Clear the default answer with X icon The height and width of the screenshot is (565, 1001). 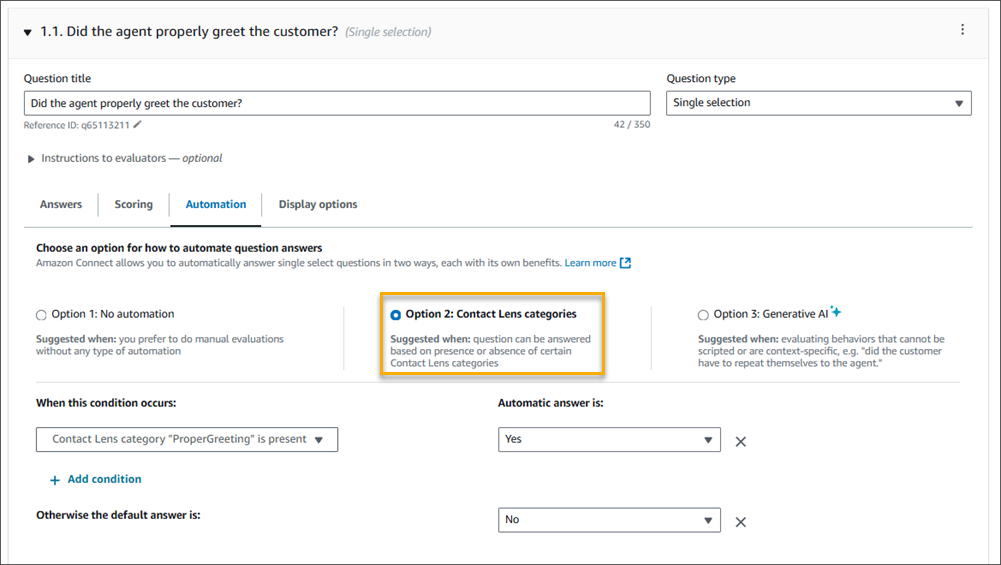(741, 521)
